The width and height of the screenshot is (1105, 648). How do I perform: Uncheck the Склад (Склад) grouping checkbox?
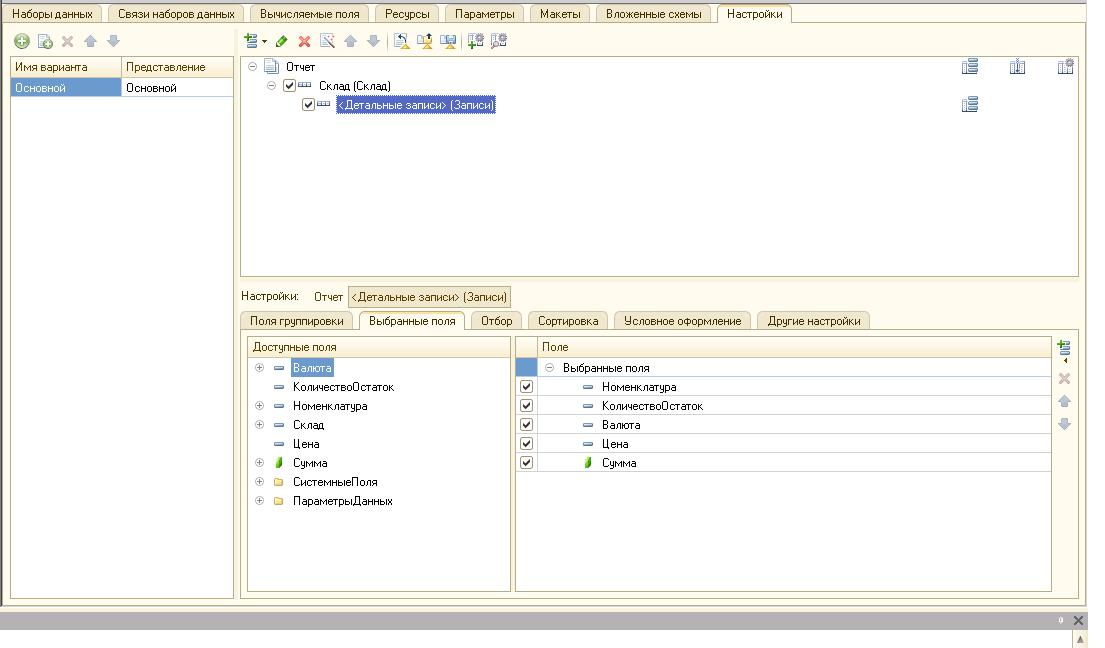[290, 86]
